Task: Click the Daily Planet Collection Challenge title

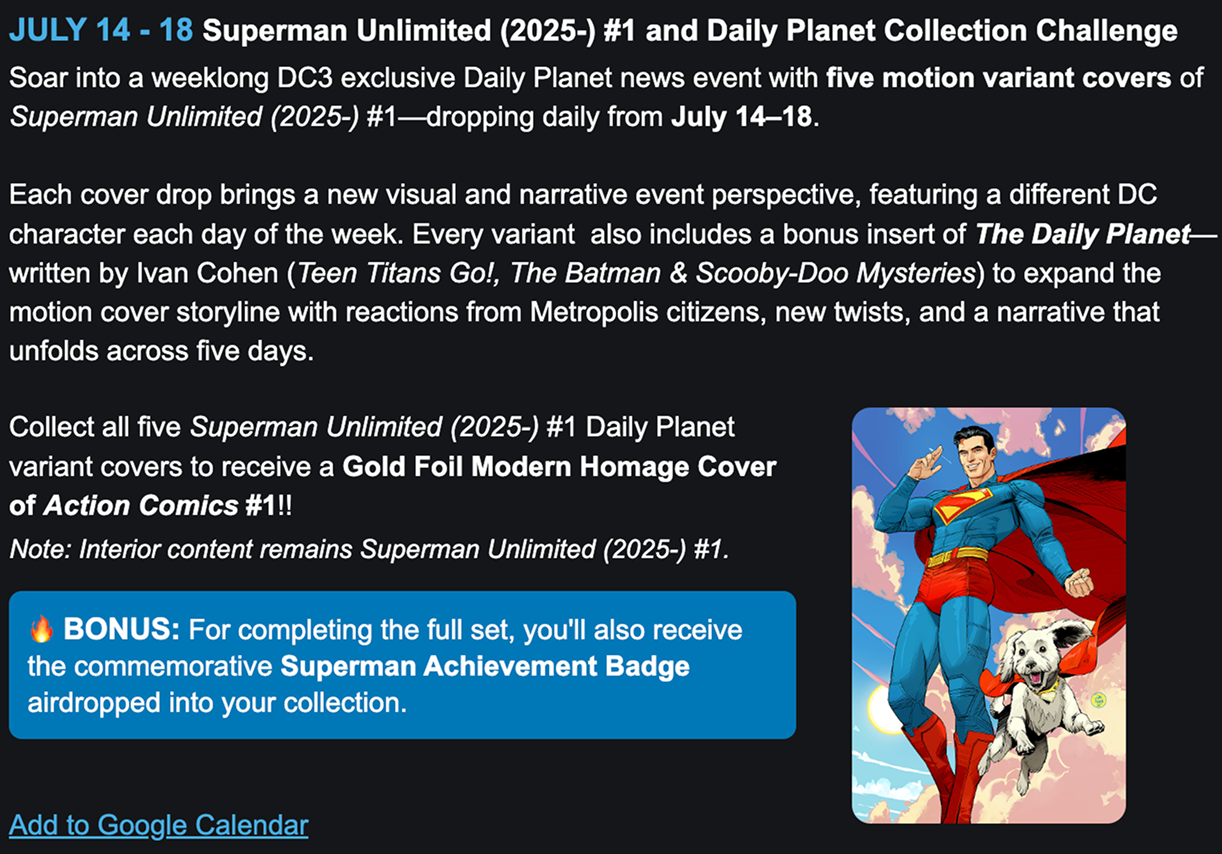Action: (690, 31)
